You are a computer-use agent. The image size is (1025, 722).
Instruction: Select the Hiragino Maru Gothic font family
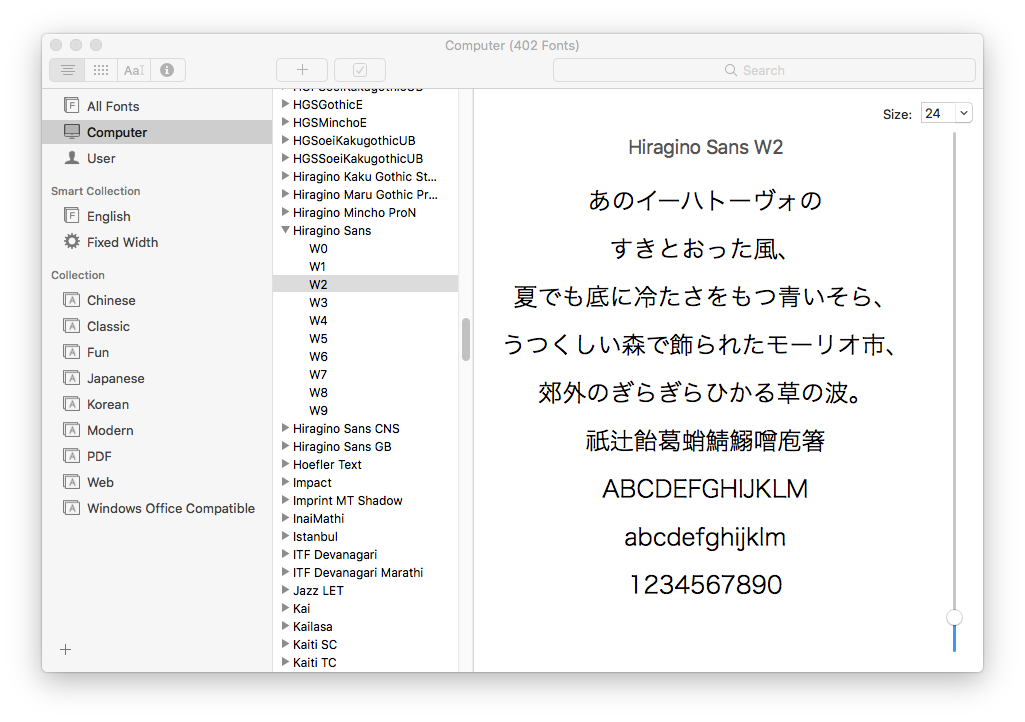pyautogui.click(x=365, y=194)
